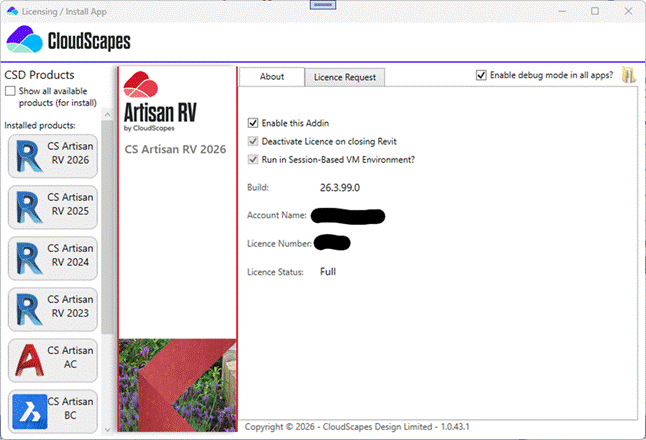Select CS Artisan RV 2026 product
The width and height of the screenshot is (646, 440).
52,157
